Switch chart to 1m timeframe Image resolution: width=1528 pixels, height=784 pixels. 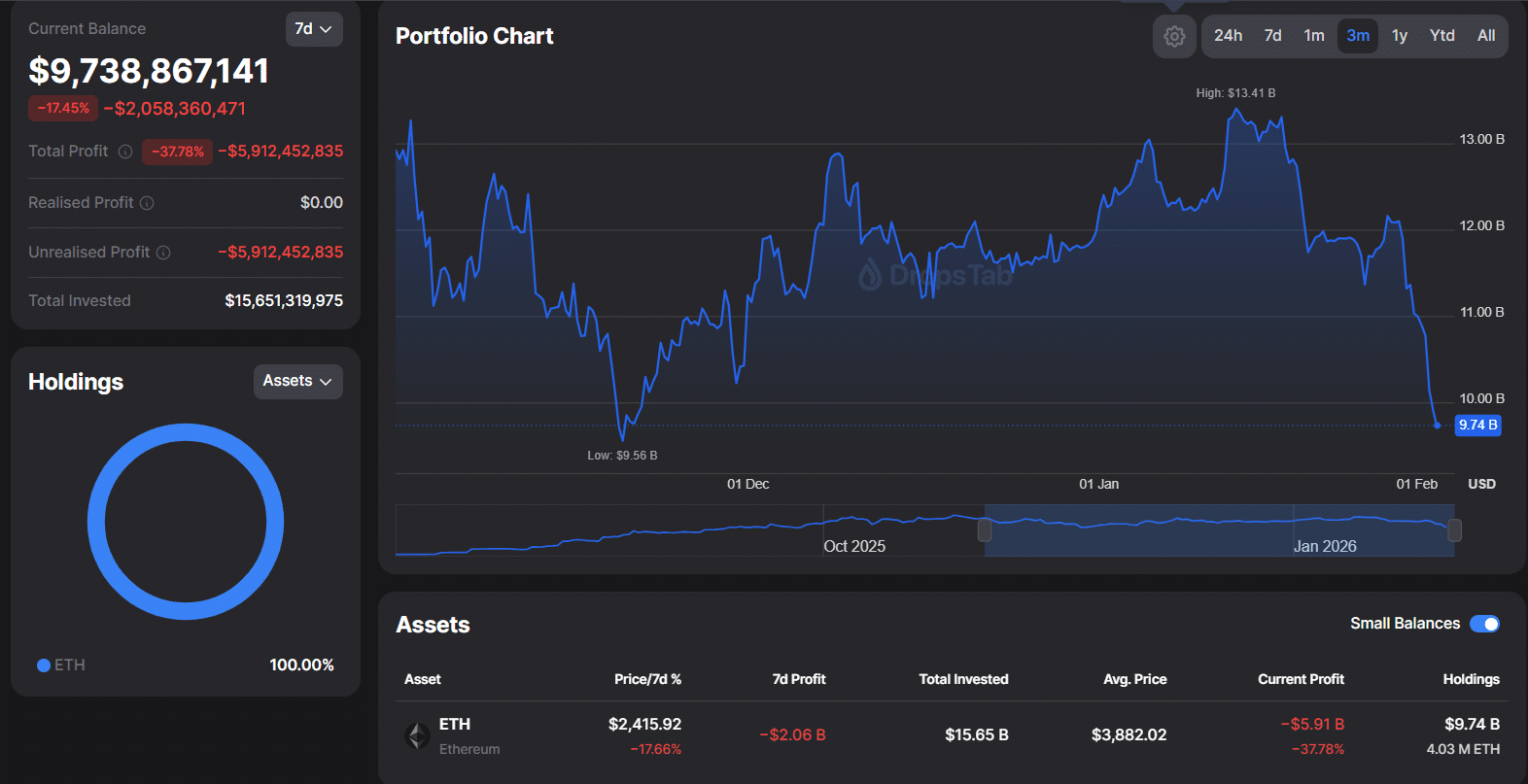coord(1314,36)
